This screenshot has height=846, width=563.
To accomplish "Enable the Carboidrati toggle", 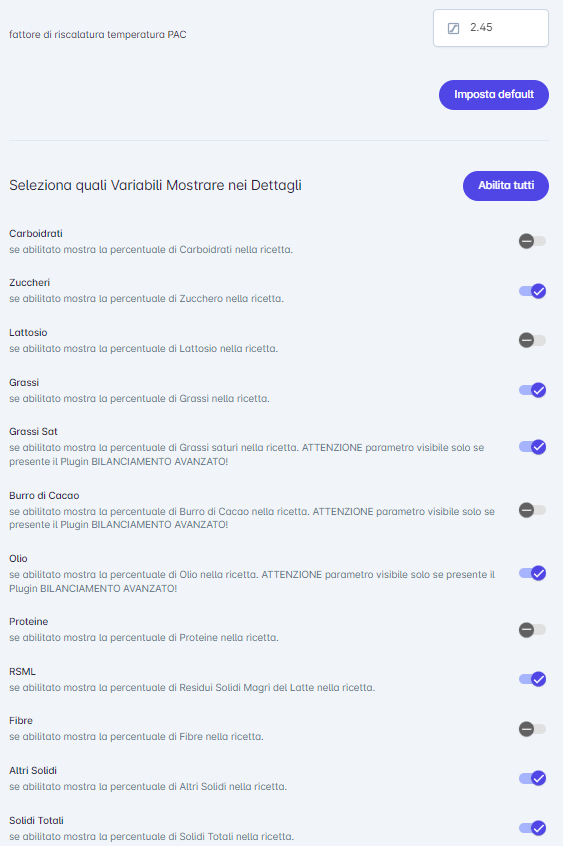I will pyautogui.click(x=532, y=241).
